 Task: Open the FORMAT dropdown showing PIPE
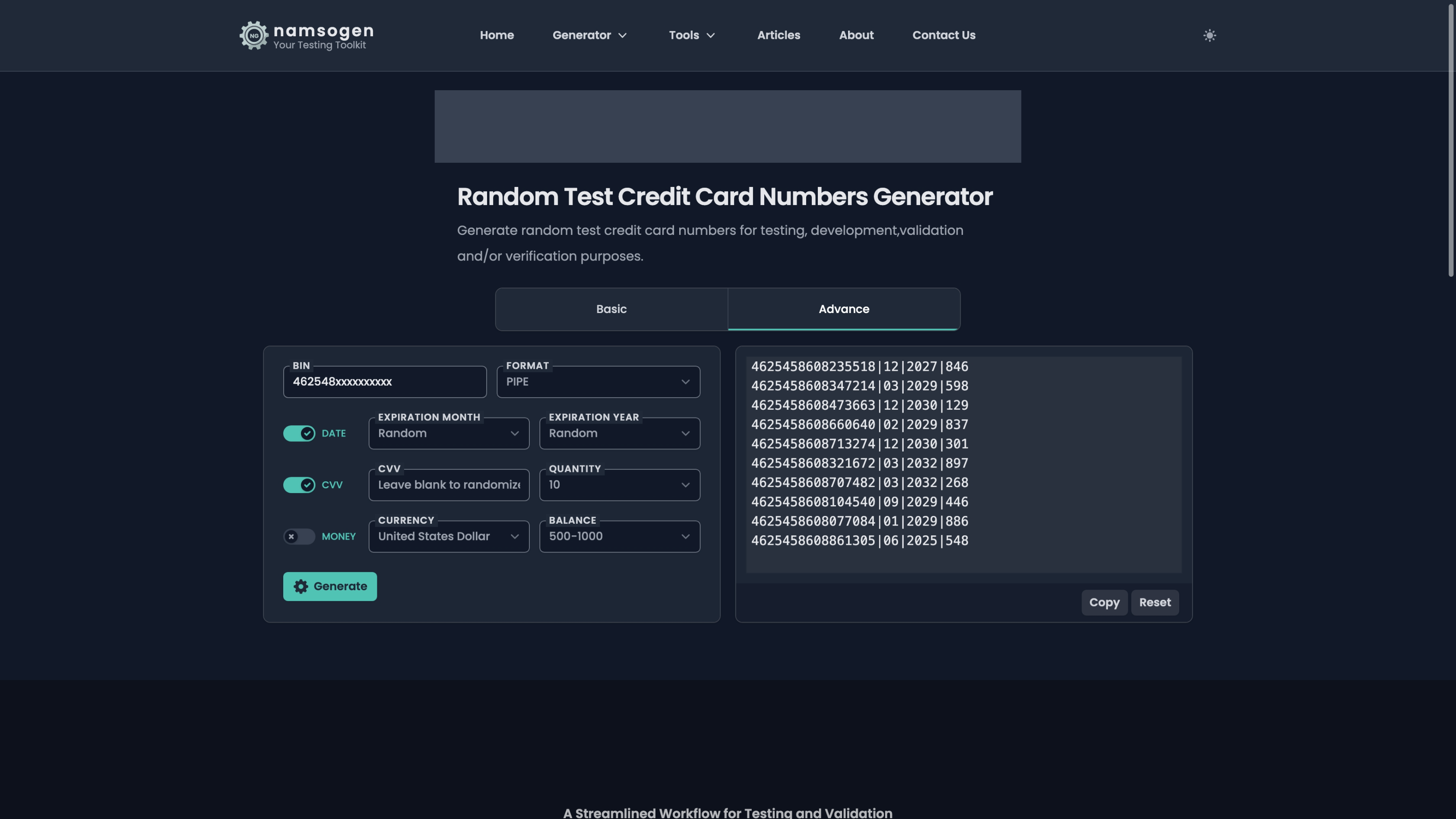click(x=598, y=382)
